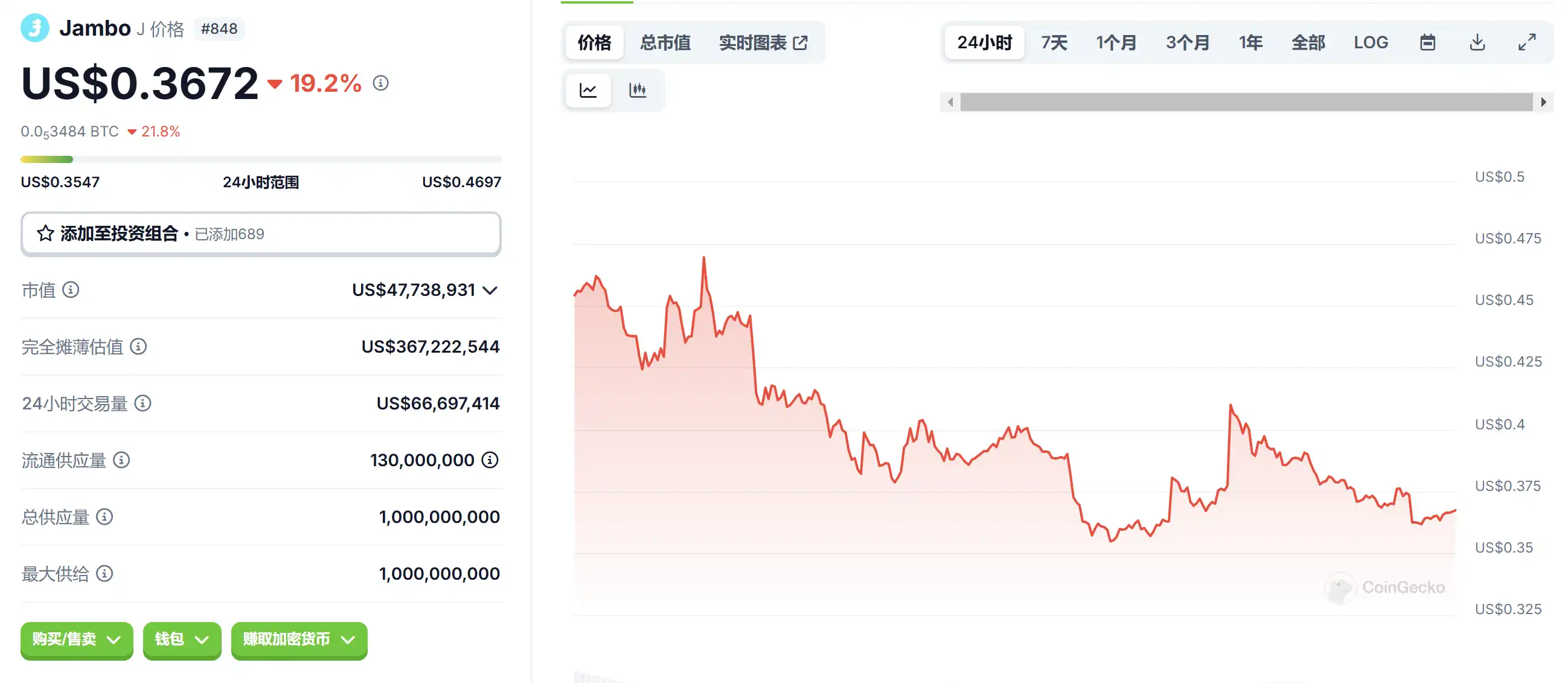The height and width of the screenshot is (683, 1568).
Task: Click info icon beside 130,000,000 supply value
Action: point(490,460)
